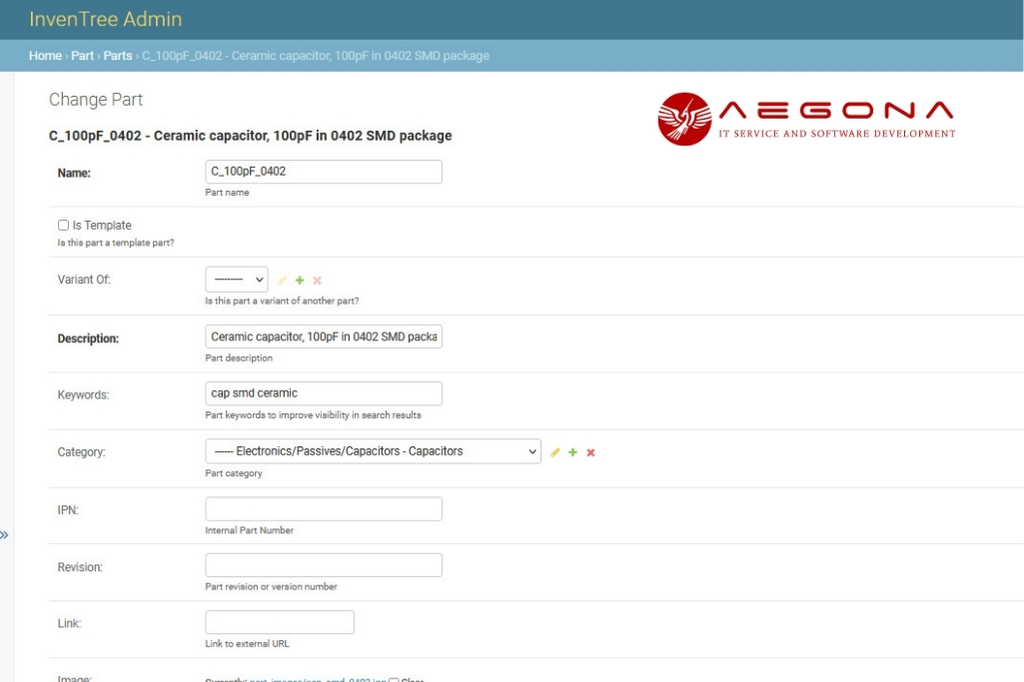The image size is (1024, 682).
Task: Click the 'Part name' help text
Action: pos(227,193)
